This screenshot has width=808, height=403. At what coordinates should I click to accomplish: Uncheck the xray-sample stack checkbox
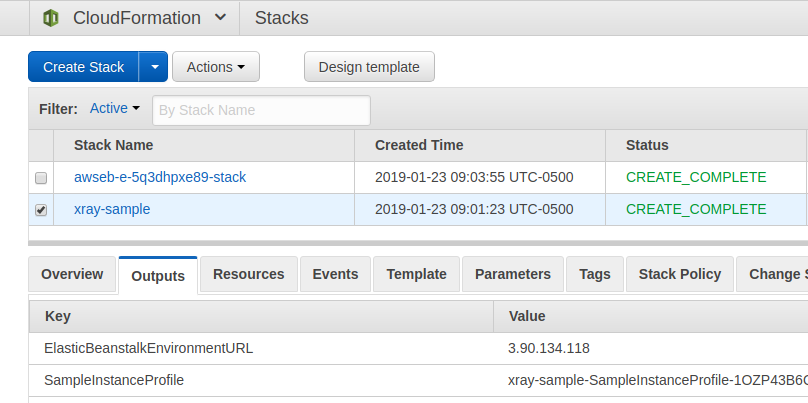[x=41, y=210]
